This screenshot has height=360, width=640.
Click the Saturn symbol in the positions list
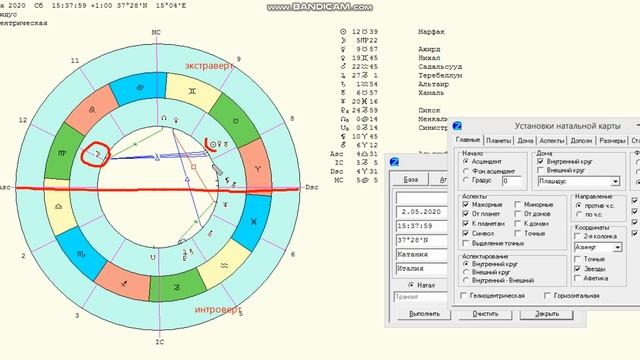343,84
